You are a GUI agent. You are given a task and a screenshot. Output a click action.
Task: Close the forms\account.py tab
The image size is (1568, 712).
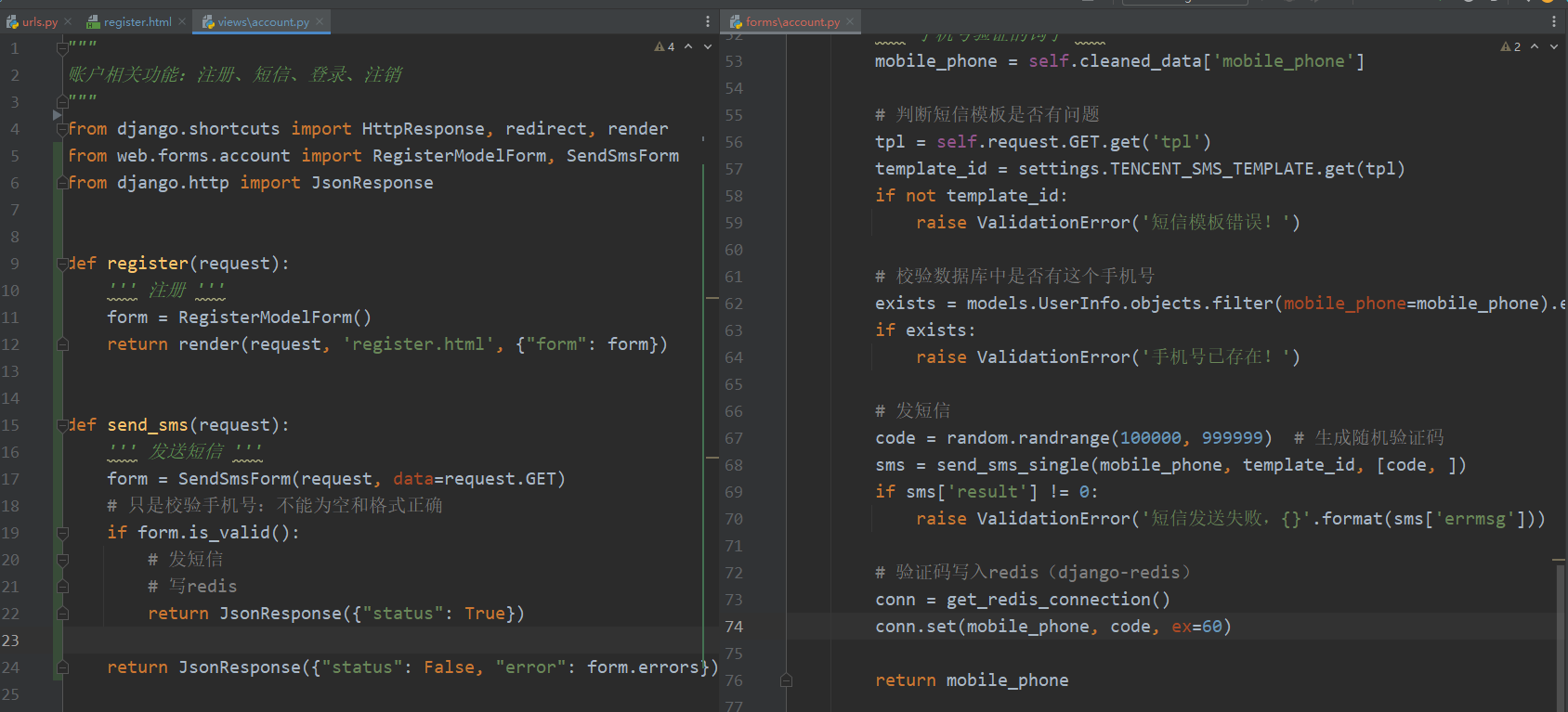coord(850,21)
